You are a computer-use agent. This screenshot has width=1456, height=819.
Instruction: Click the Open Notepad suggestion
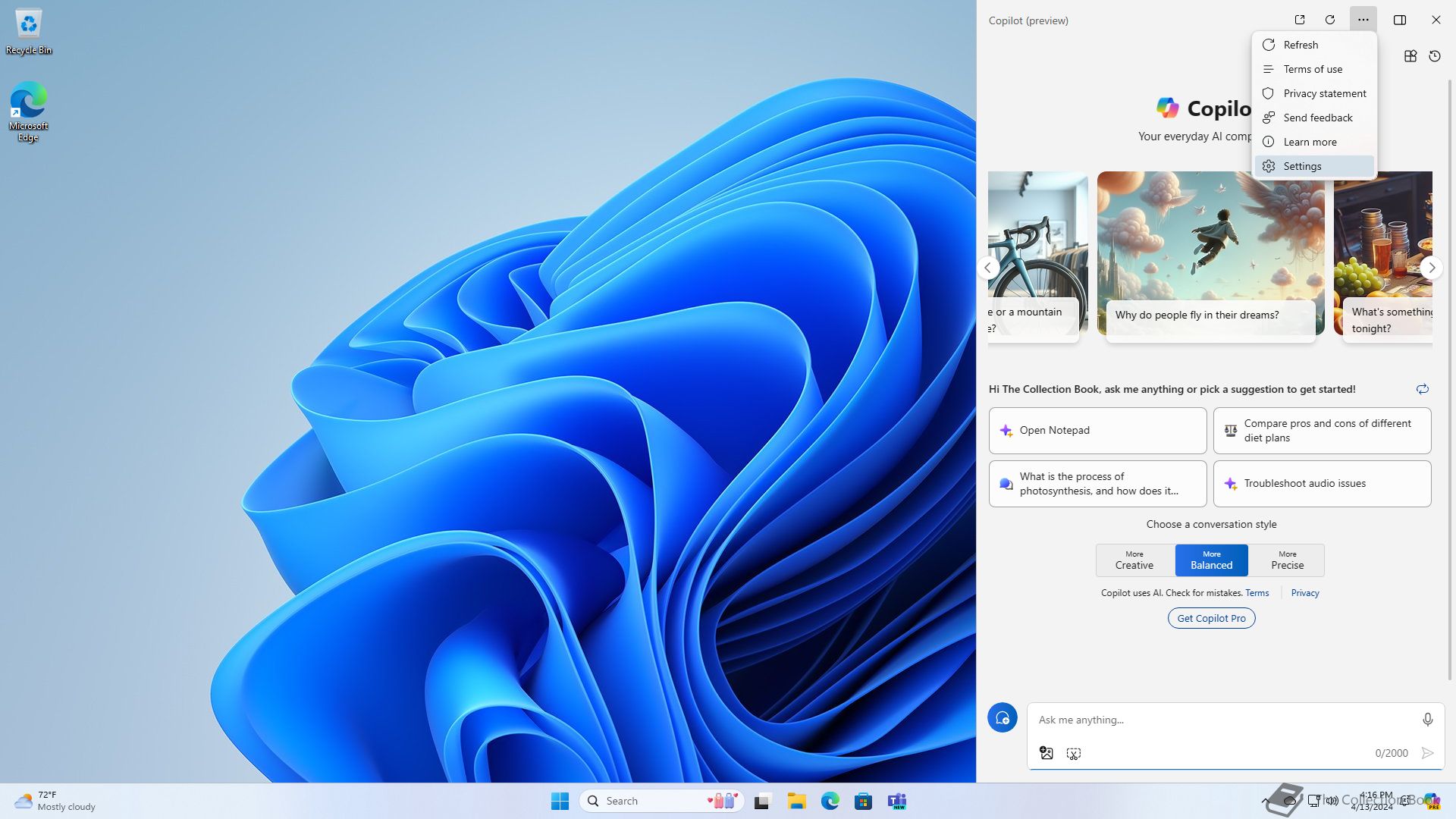coord(1097,431)
